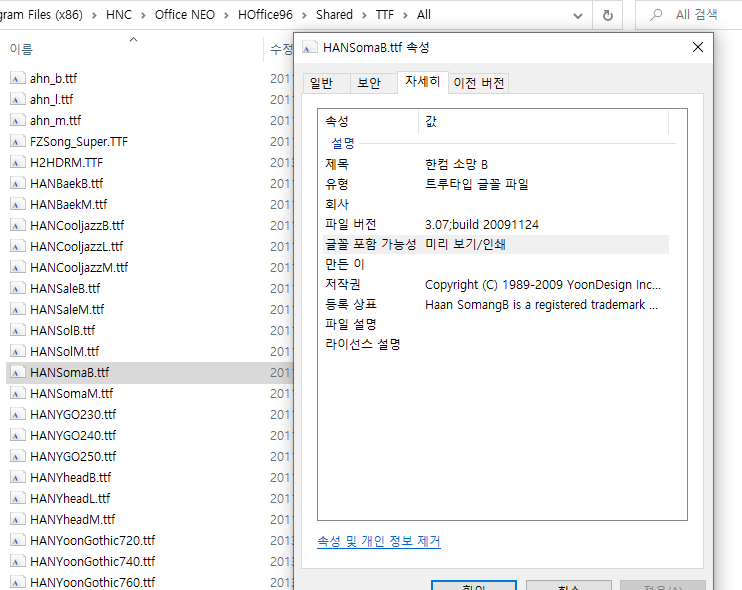Click the font icon beside HANCooljazzM.ttf
This screenshot has height=590, width=742.
tap(18, 267)
